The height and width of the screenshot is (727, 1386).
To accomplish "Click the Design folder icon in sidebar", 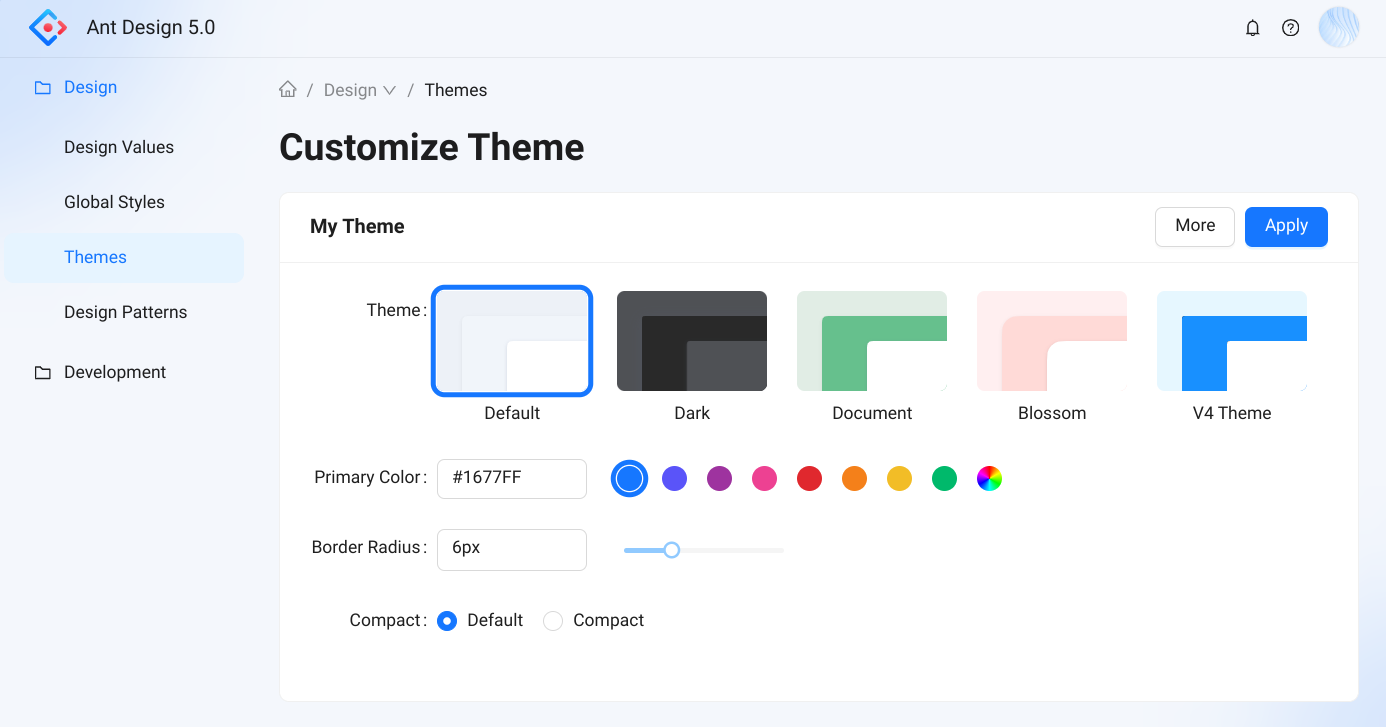I will (42, 88).
